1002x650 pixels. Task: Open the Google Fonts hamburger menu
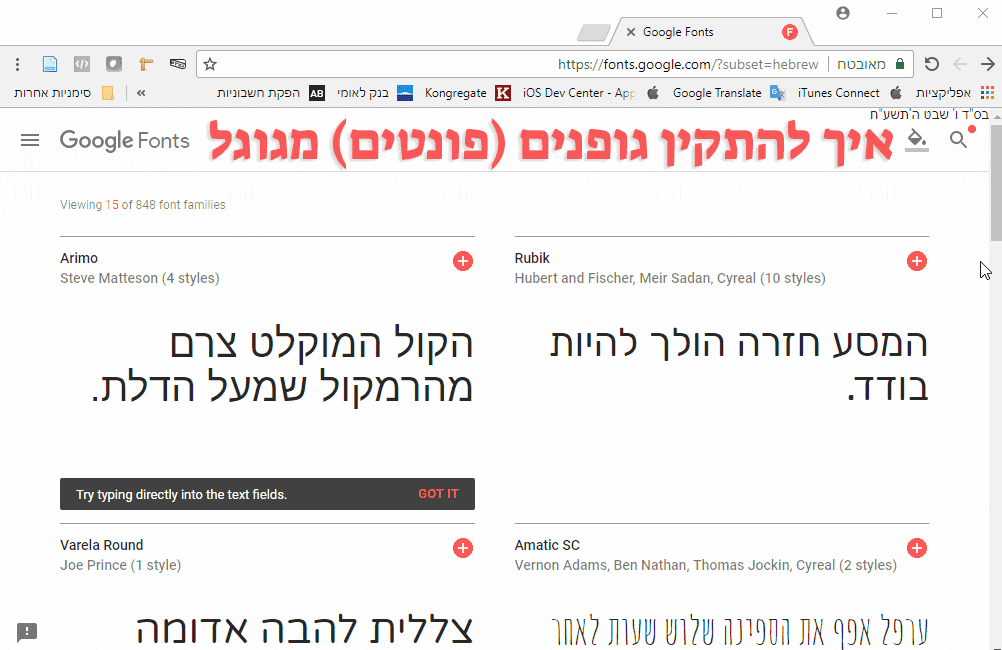point(30,140)
